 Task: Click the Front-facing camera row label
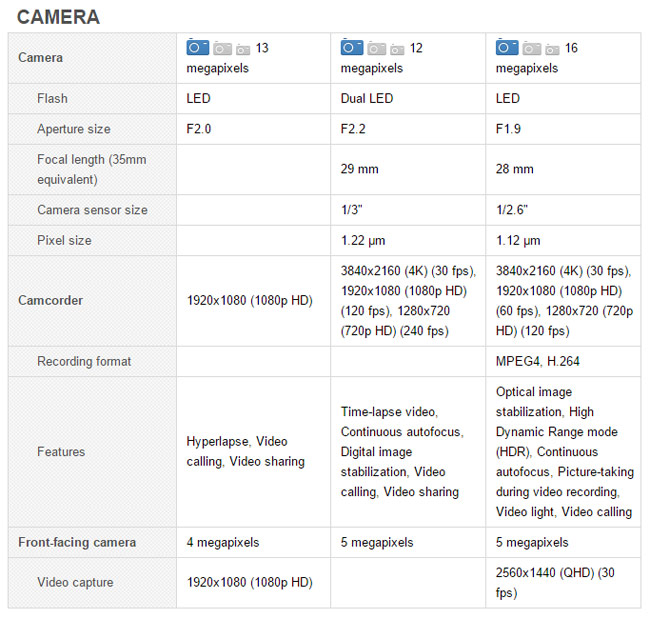point(77,542)
